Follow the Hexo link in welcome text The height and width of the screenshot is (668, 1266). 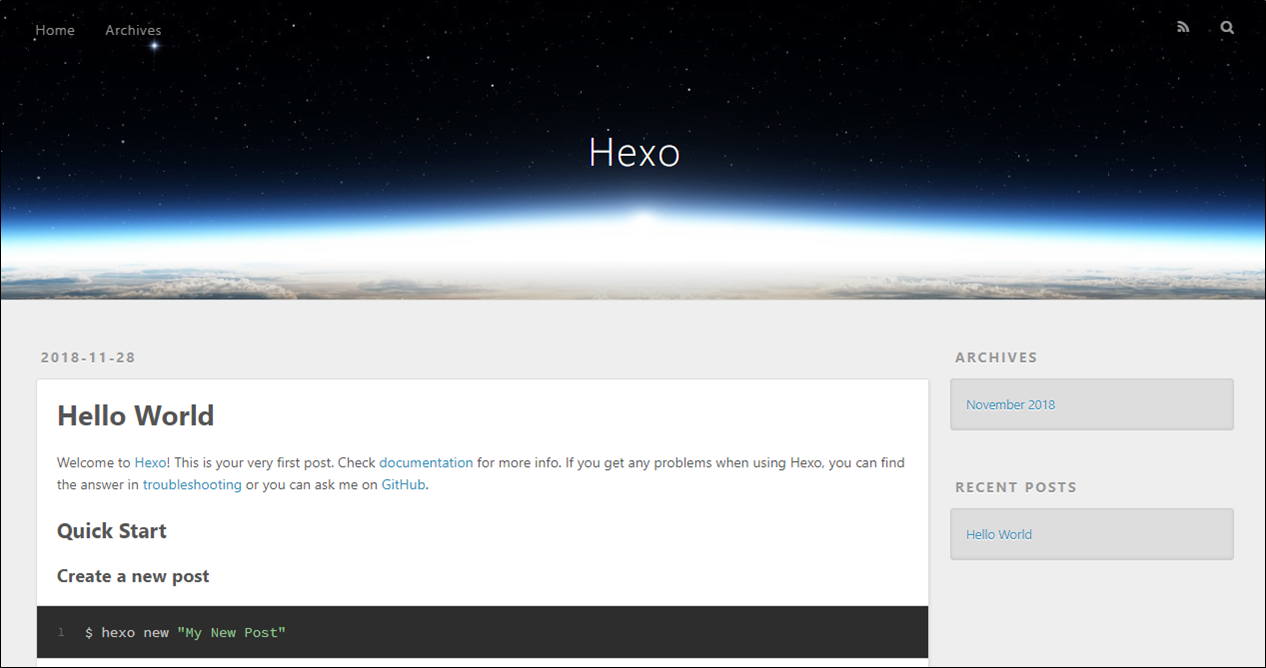point(150,463)
